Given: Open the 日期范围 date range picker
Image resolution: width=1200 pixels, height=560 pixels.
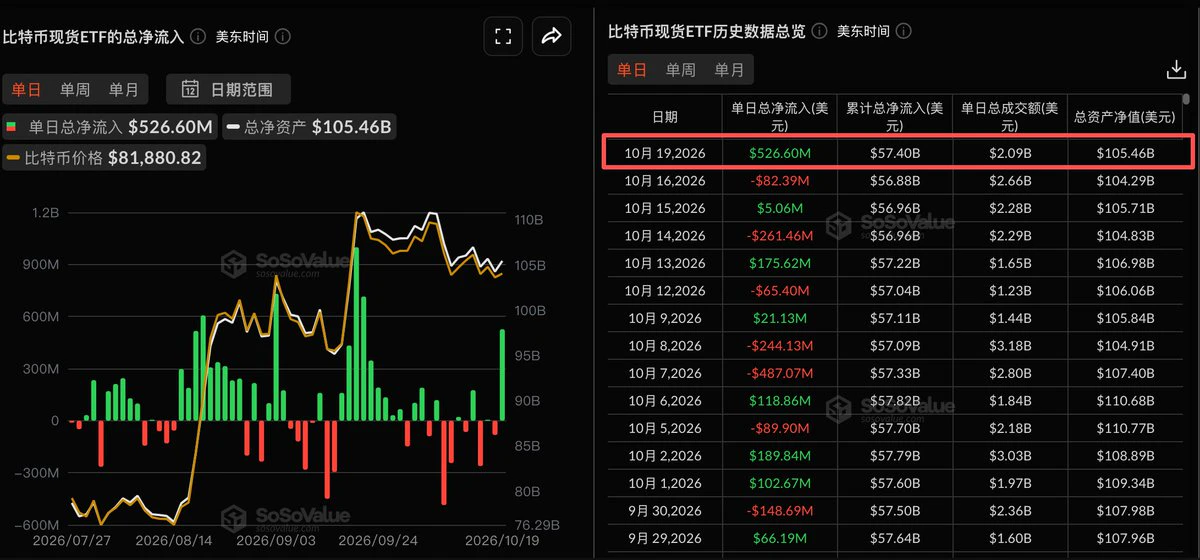Looking at the screenshot, I should click(x=228, y=89).
